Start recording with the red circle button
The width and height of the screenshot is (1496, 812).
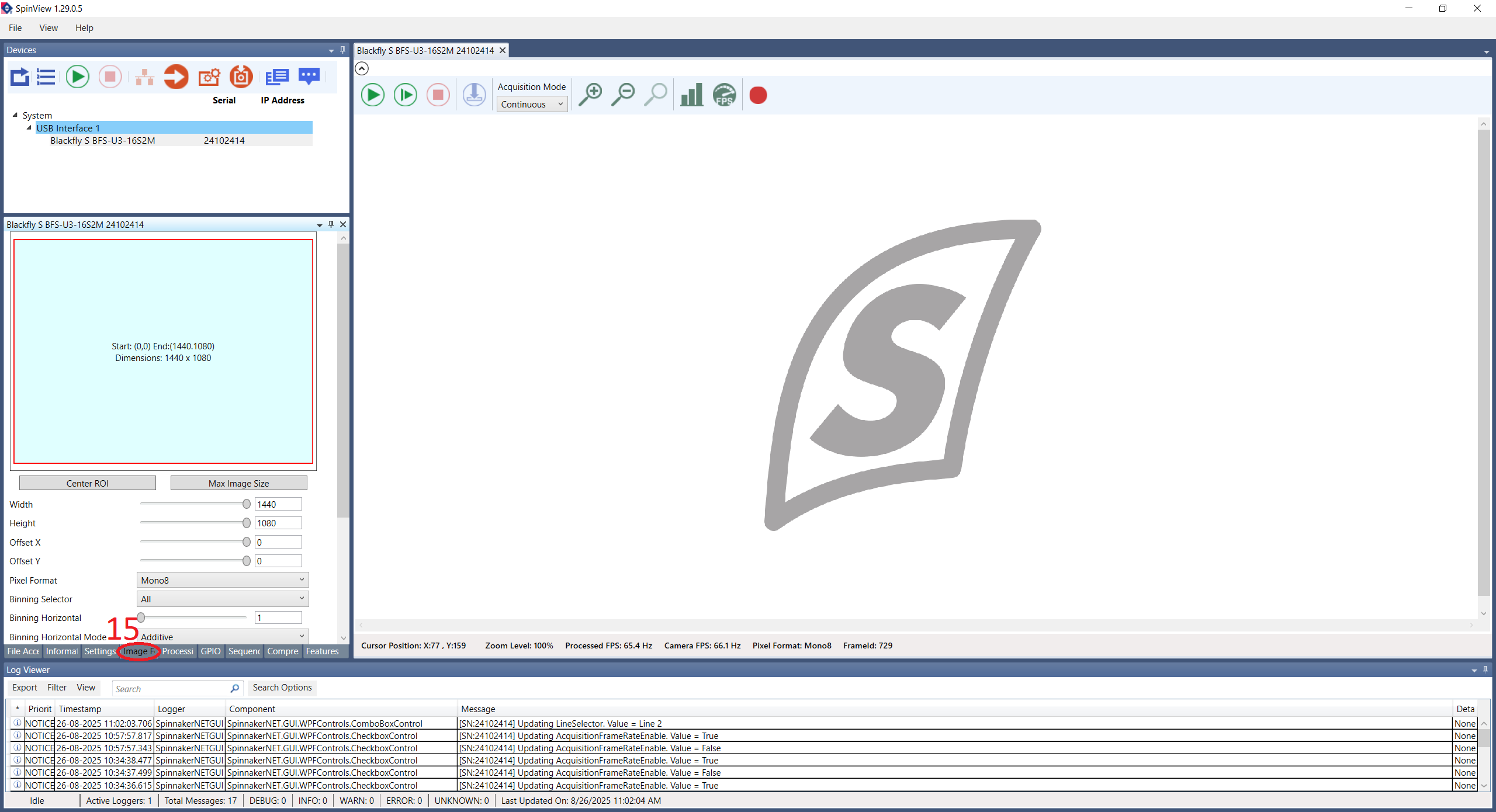coord(758,95)
